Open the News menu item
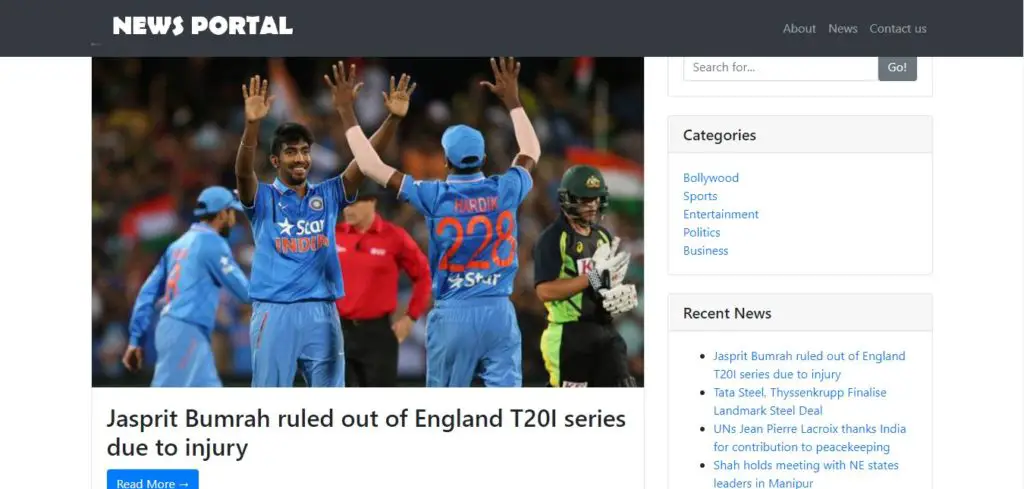The width and height of the screenshot is (1024, 489). click(842, 29)
